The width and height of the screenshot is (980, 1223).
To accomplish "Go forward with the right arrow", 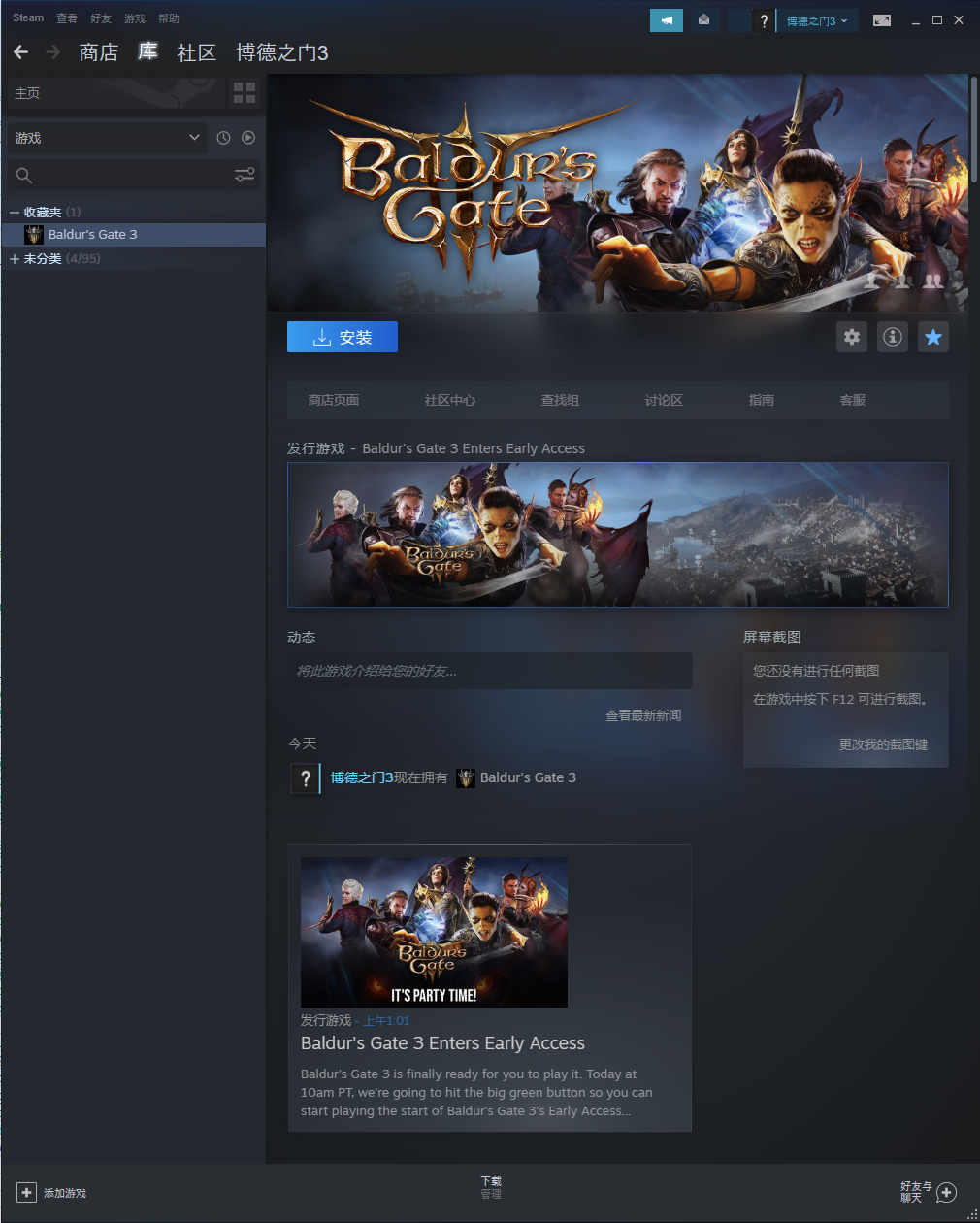I will click(x=53, y=51).
